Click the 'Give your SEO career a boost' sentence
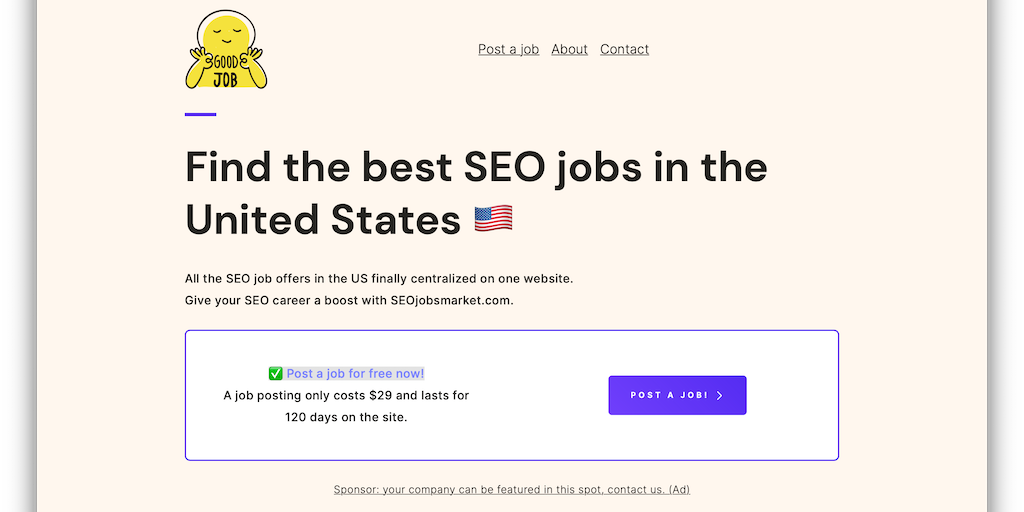 (349, 300)
